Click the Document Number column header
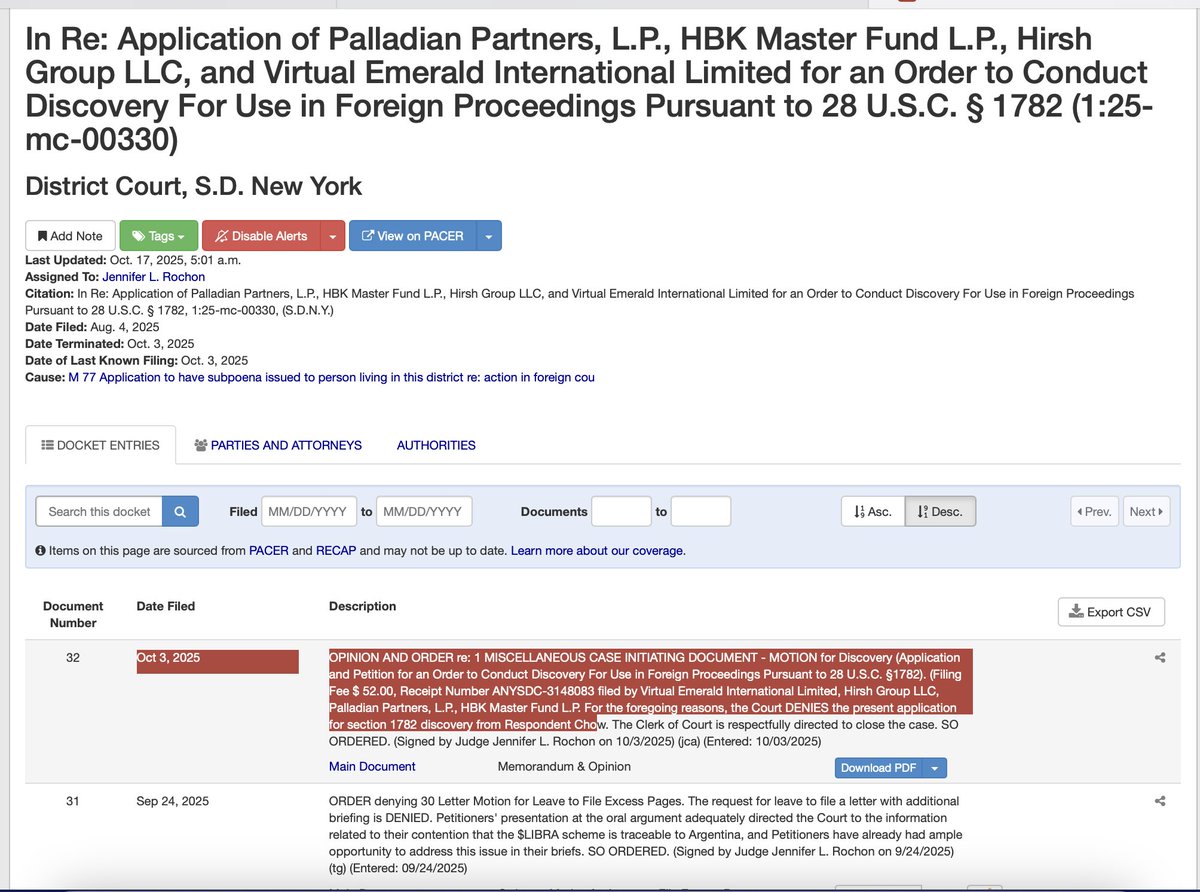 point(73,614)
